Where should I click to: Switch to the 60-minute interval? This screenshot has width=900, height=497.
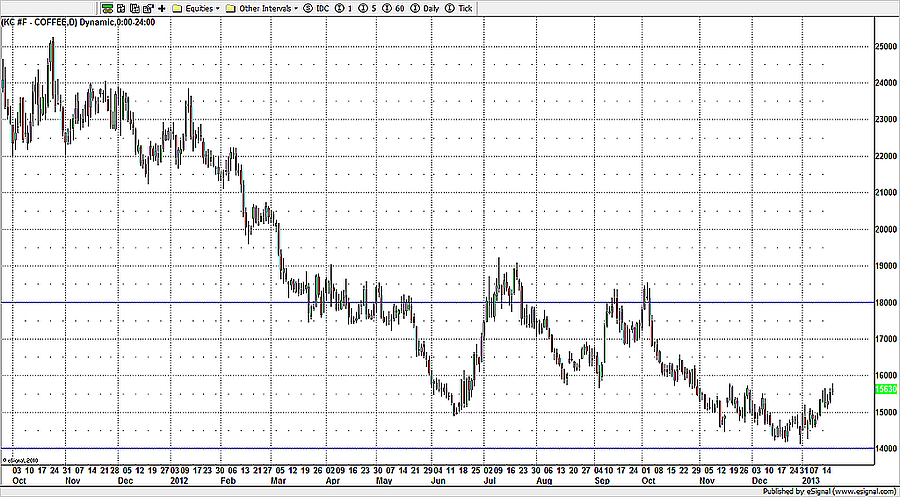coord(395,7)
